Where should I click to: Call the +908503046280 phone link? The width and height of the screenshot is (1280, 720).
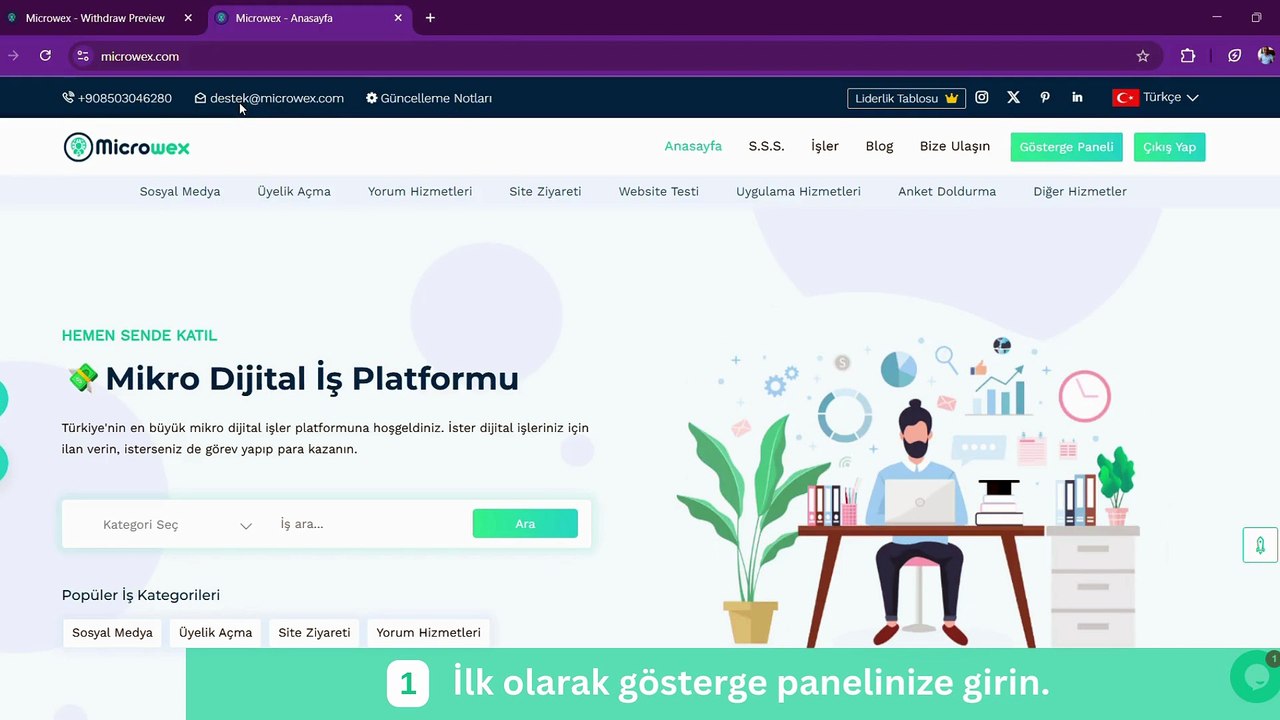[x=117, y=98]
